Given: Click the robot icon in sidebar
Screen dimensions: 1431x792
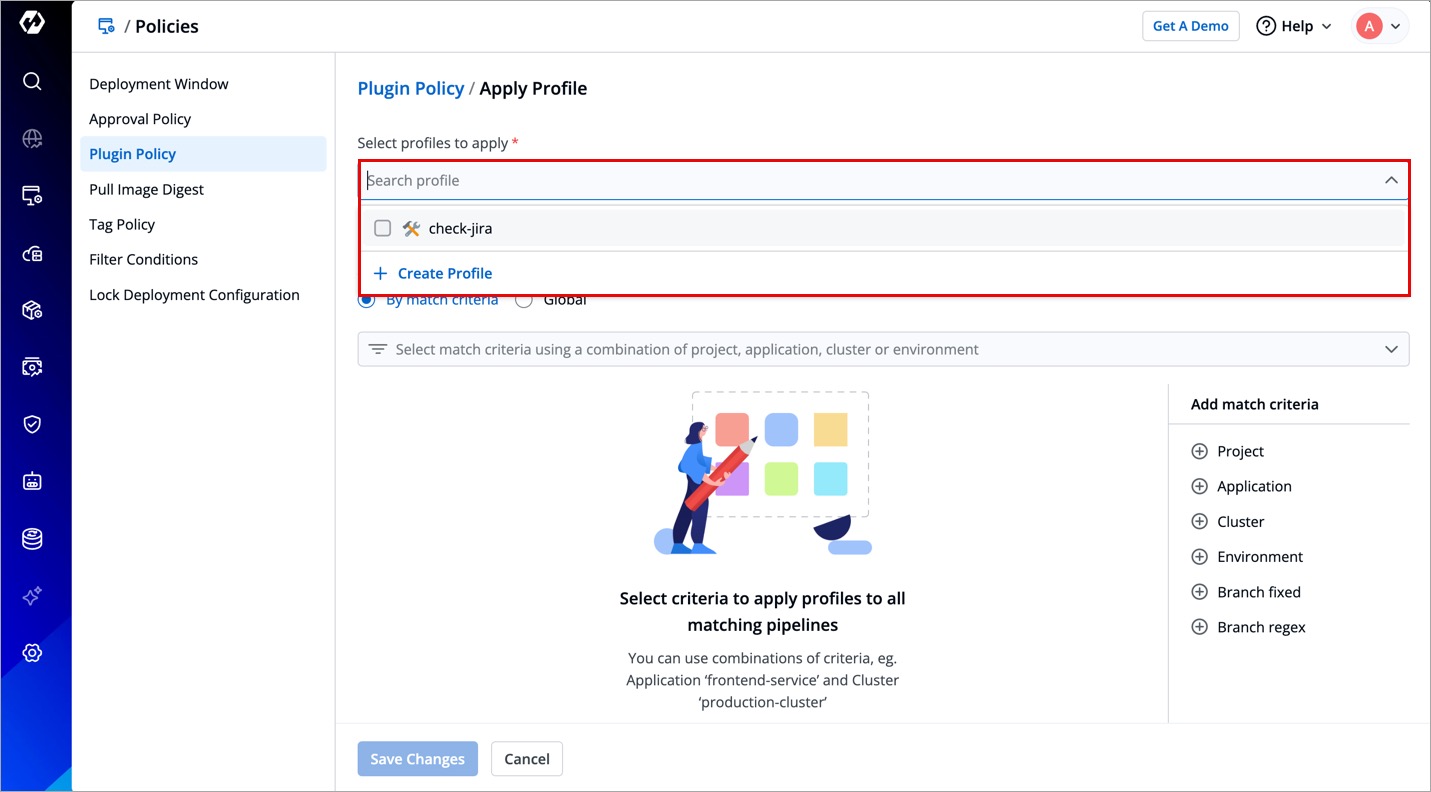Looking at the screenshot, I should coord(32,482).
